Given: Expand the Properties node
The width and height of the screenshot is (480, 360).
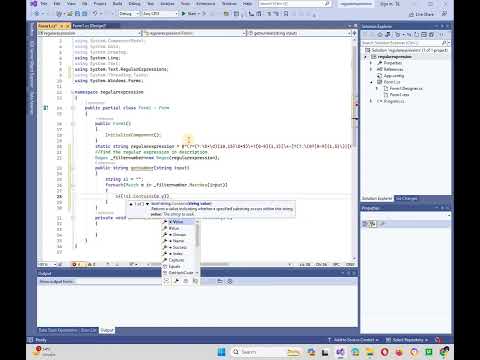Looking at the screenshot, I should (x=371, y=63).
